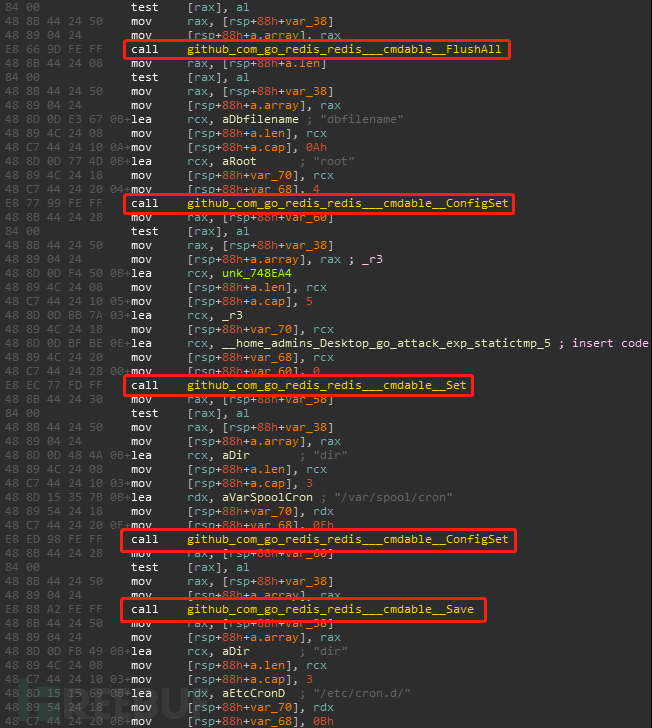Click the "/var/spool/cron" string comment
The height and width of the screenshot is (728, 652).
pos(393,497)
